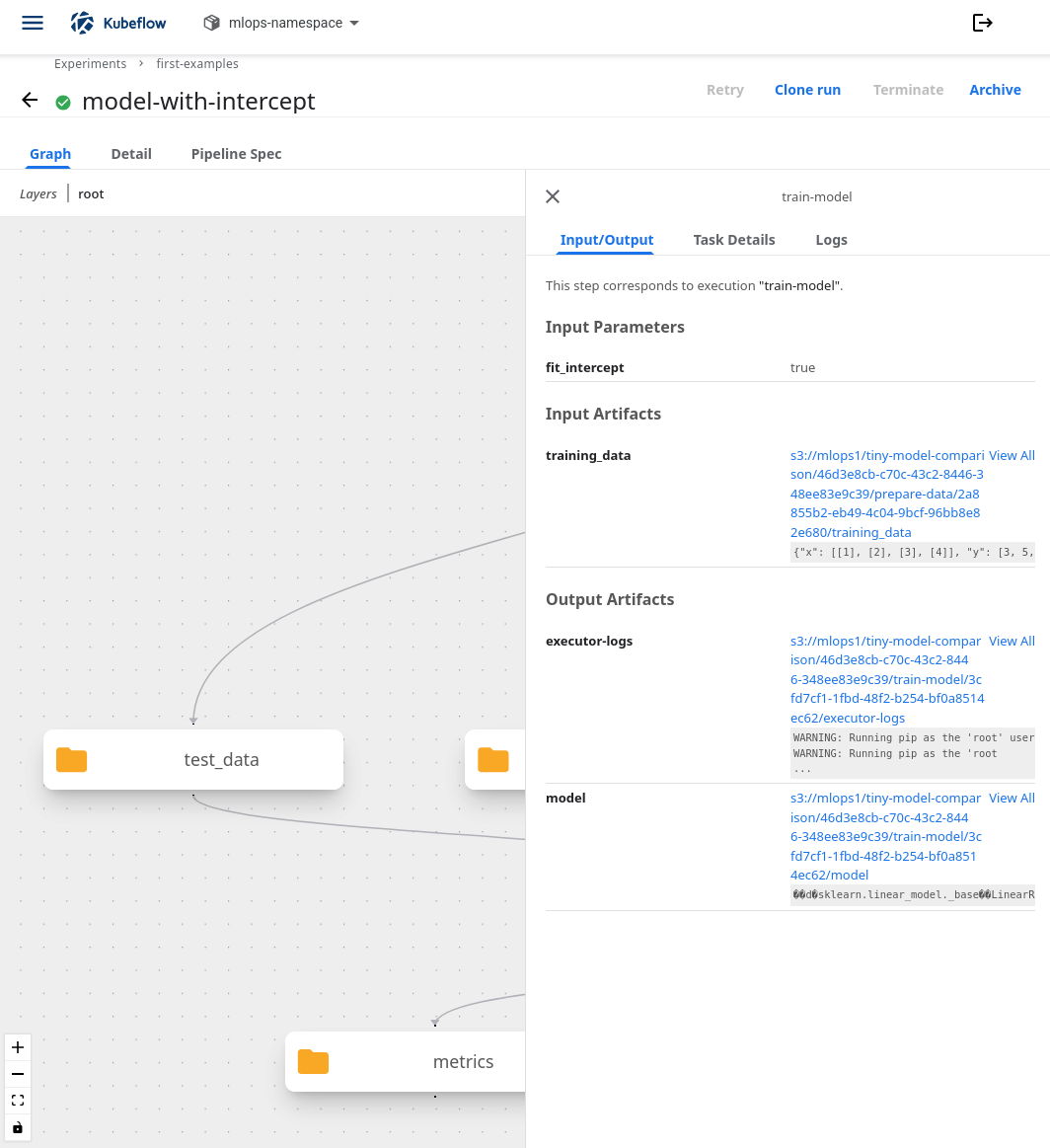Click the green run-succeeded status icon
Viewport: 1050px width, 1148px height.
[x=63, y=103]
